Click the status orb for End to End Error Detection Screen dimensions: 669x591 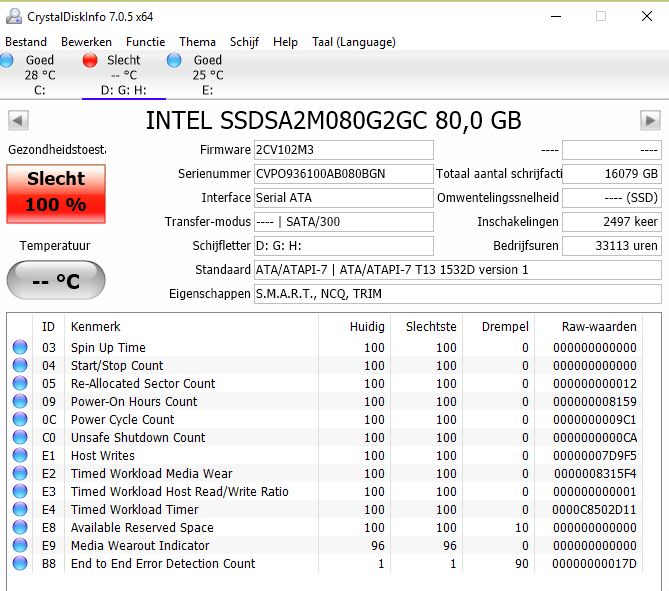click(x=20, y=563)
